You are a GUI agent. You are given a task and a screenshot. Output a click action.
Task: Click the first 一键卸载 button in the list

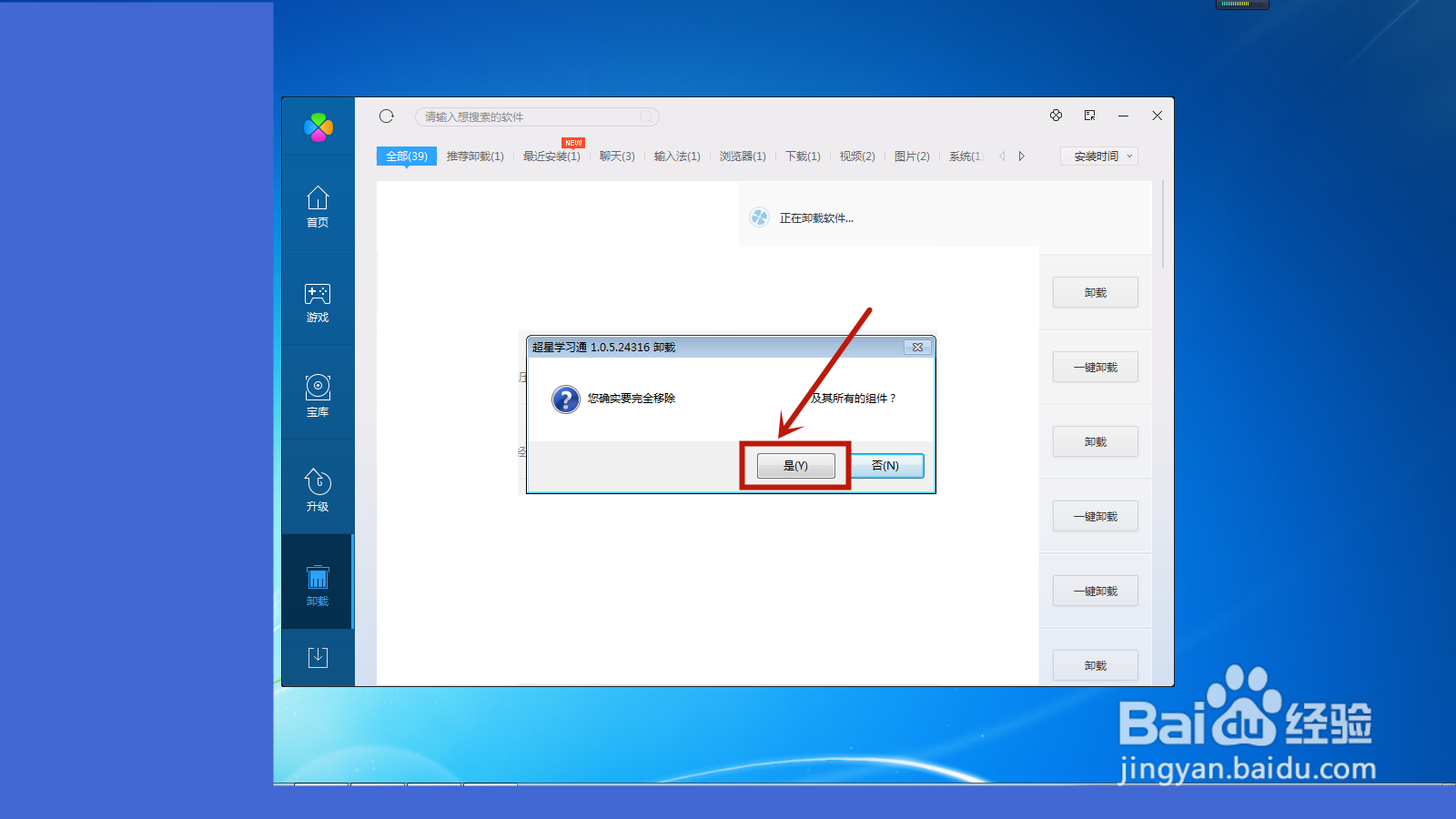[x=1096, y=367]
